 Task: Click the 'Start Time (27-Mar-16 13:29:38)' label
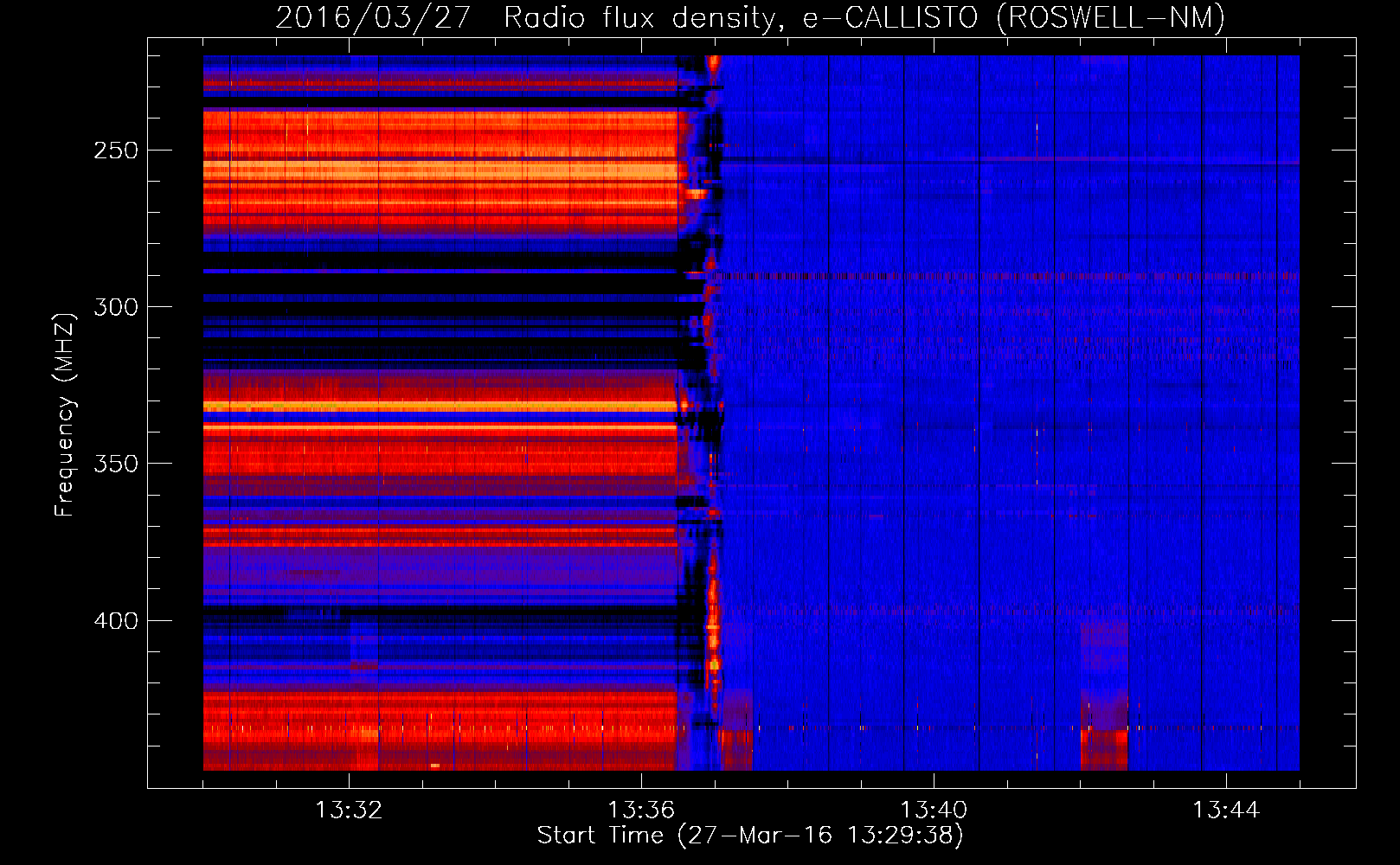point(750,836)
